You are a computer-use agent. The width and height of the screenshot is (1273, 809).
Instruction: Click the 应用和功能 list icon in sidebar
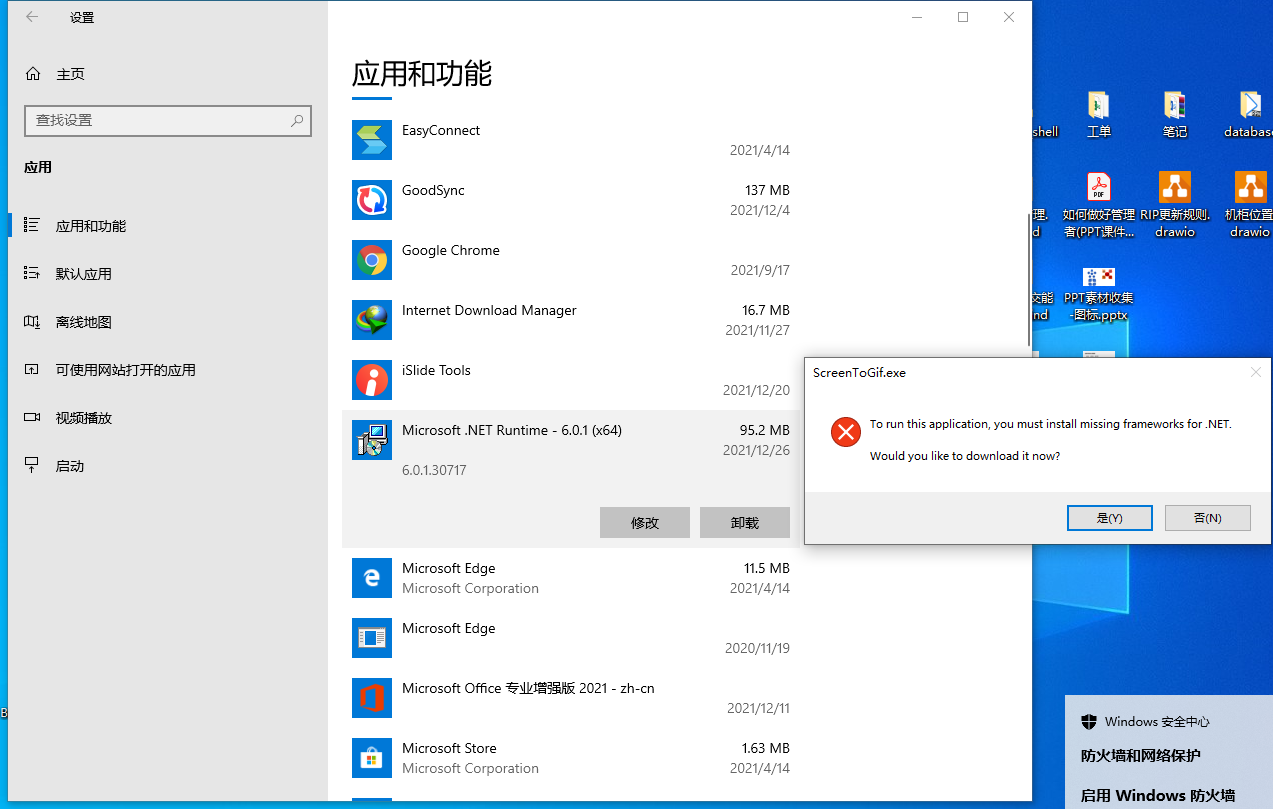click(x=32, y=226)
